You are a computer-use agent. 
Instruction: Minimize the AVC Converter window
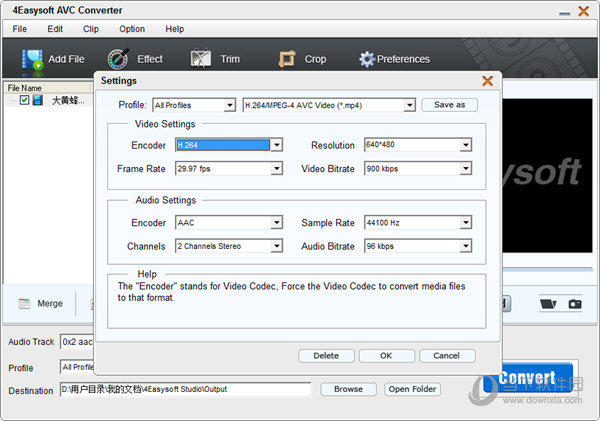(x=564, y=12)
